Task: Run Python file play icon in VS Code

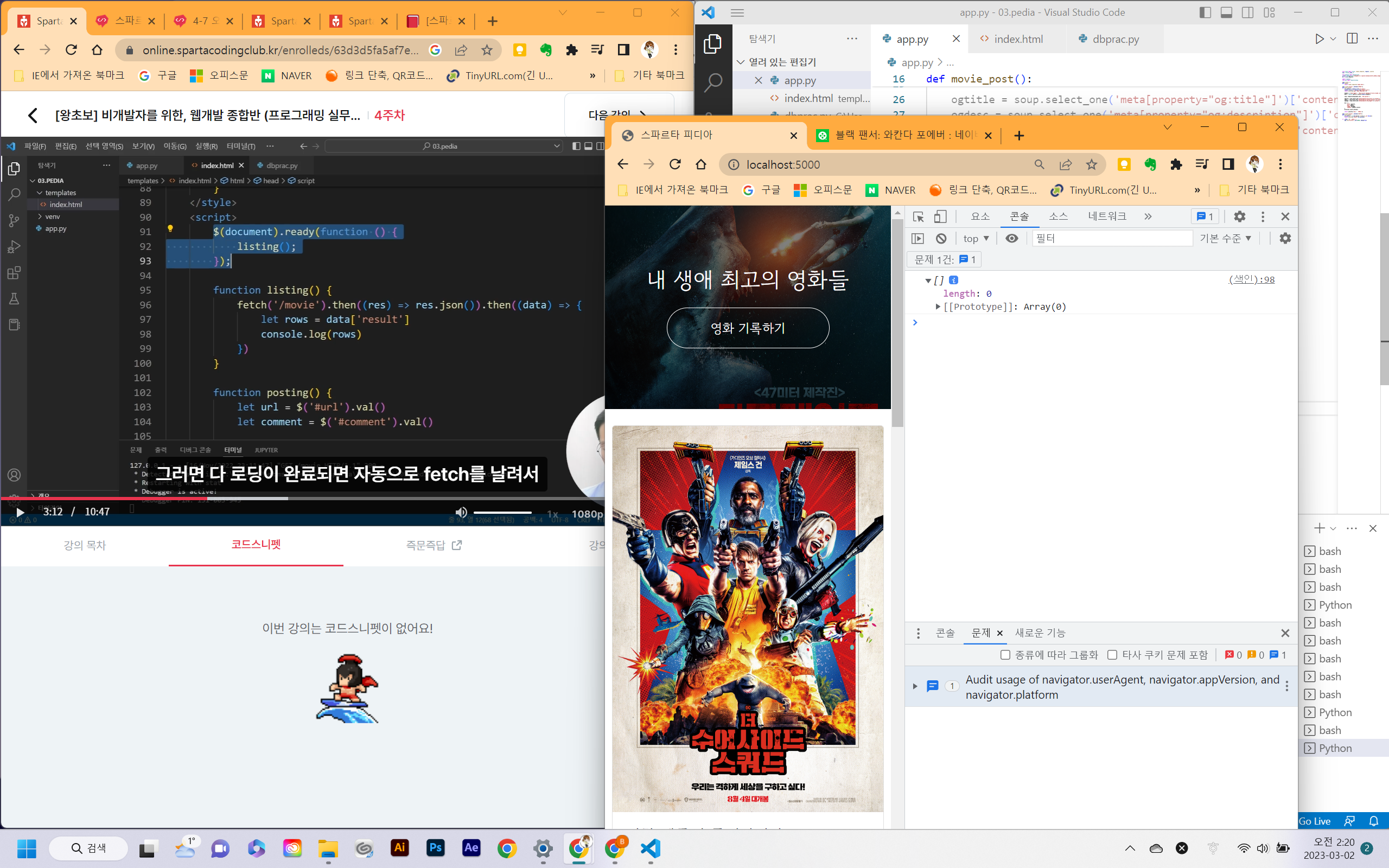Action: 1320,39
